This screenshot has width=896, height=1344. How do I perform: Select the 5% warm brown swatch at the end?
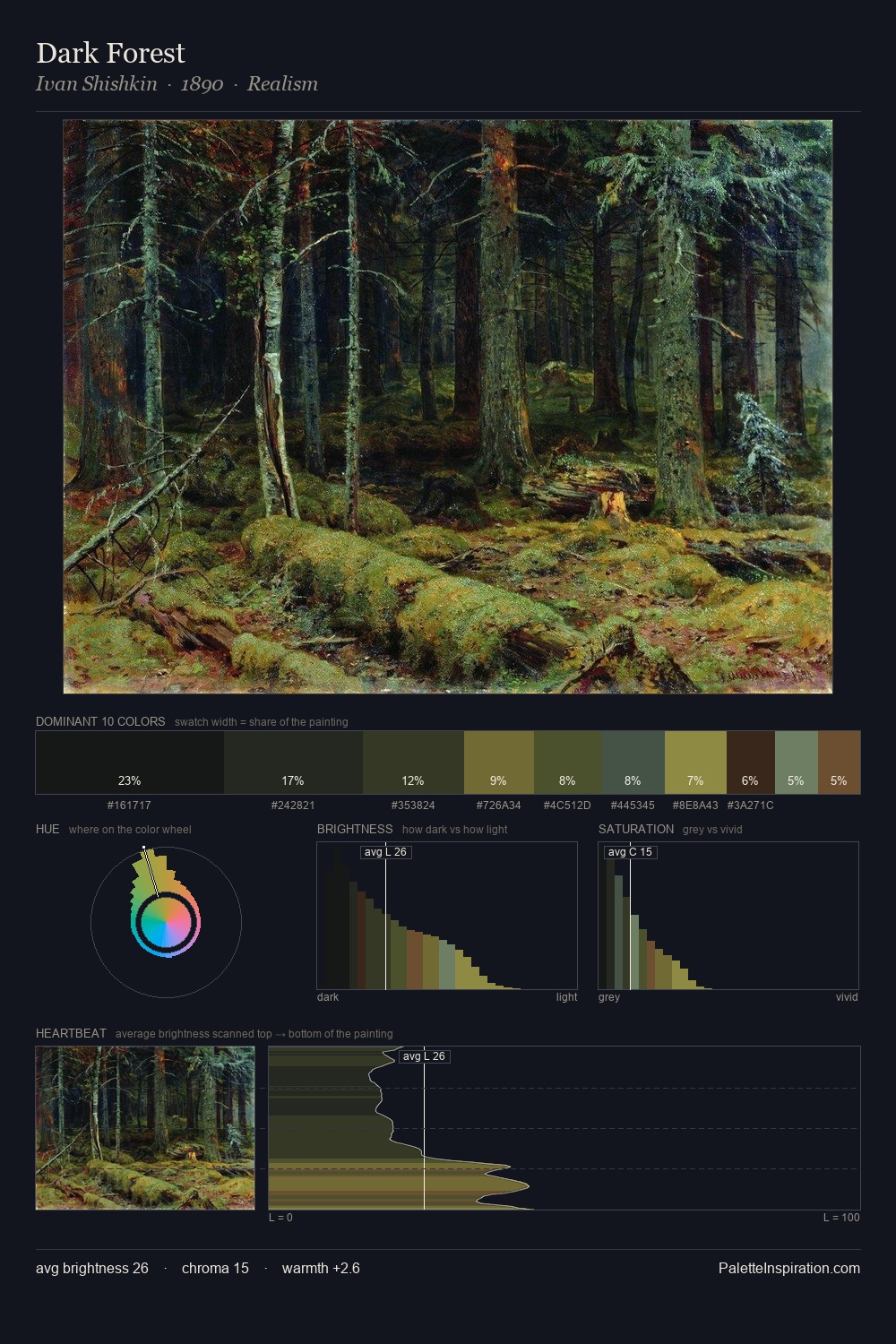839,762
